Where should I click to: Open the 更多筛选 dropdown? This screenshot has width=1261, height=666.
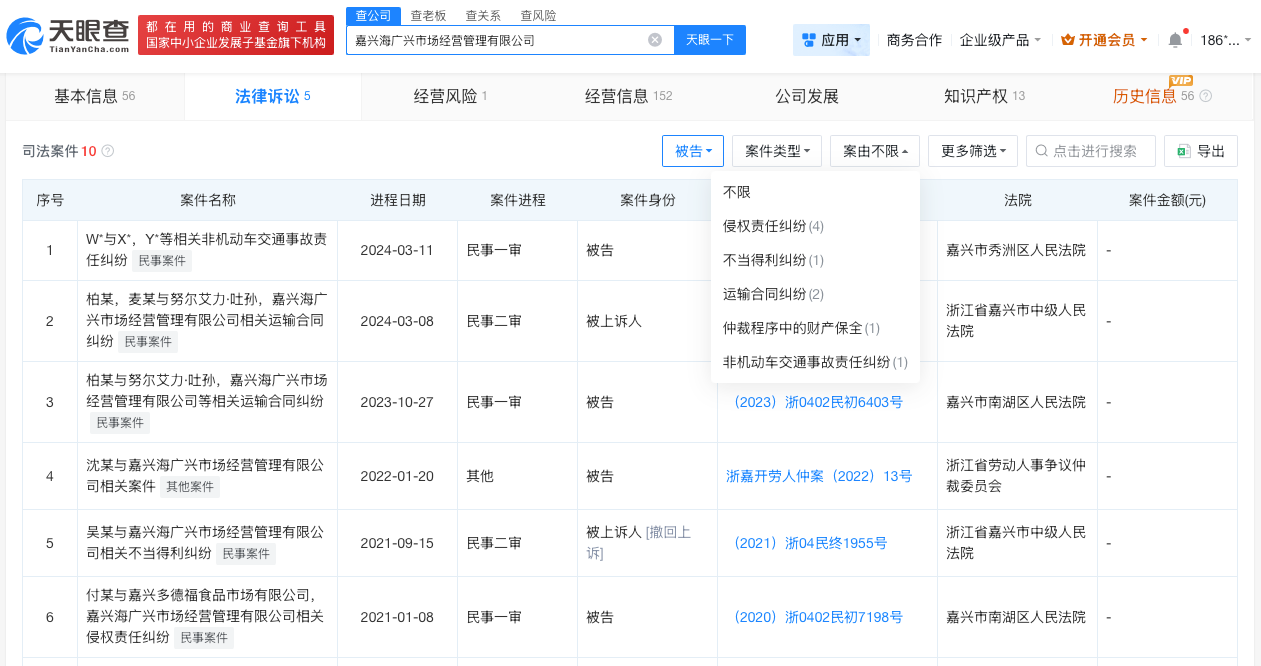[x=973, y=151]
